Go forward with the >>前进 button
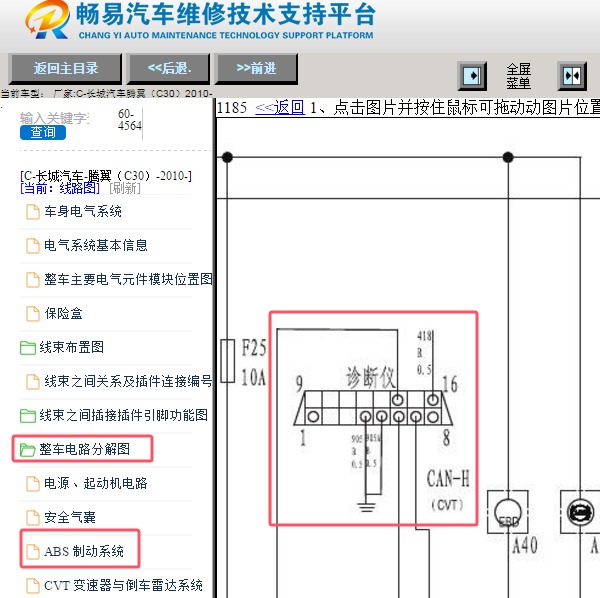600x598 pixels. coord(256,69)
